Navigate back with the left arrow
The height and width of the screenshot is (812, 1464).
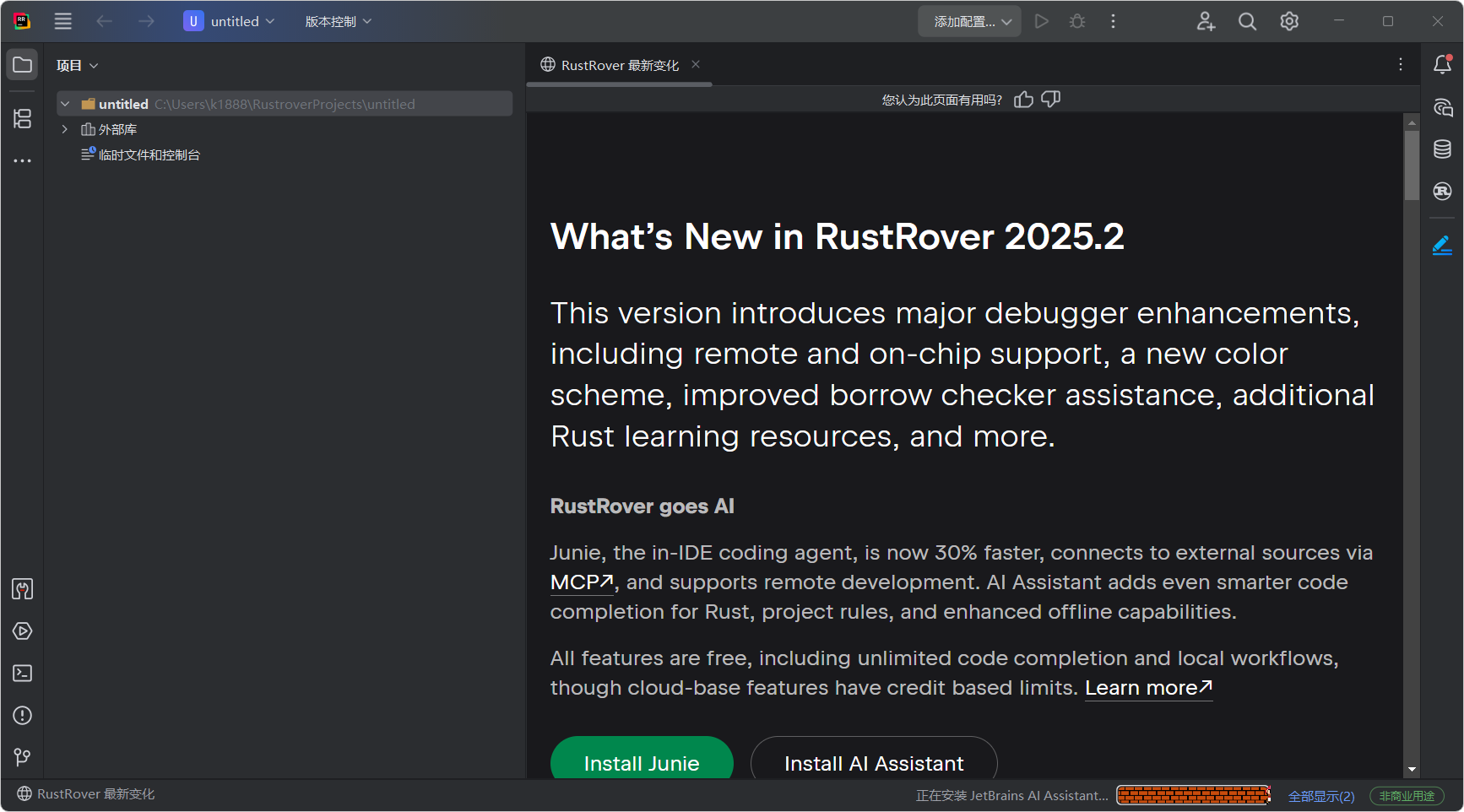[x=105, y=21]
